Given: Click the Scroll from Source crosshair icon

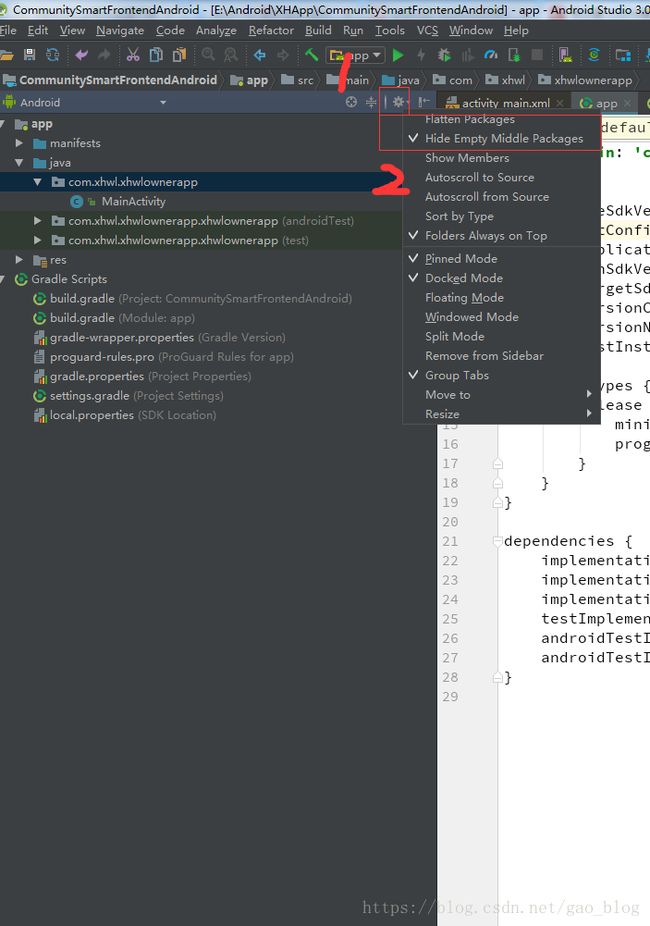Looking at the screenshot, I should coord(351,102).
